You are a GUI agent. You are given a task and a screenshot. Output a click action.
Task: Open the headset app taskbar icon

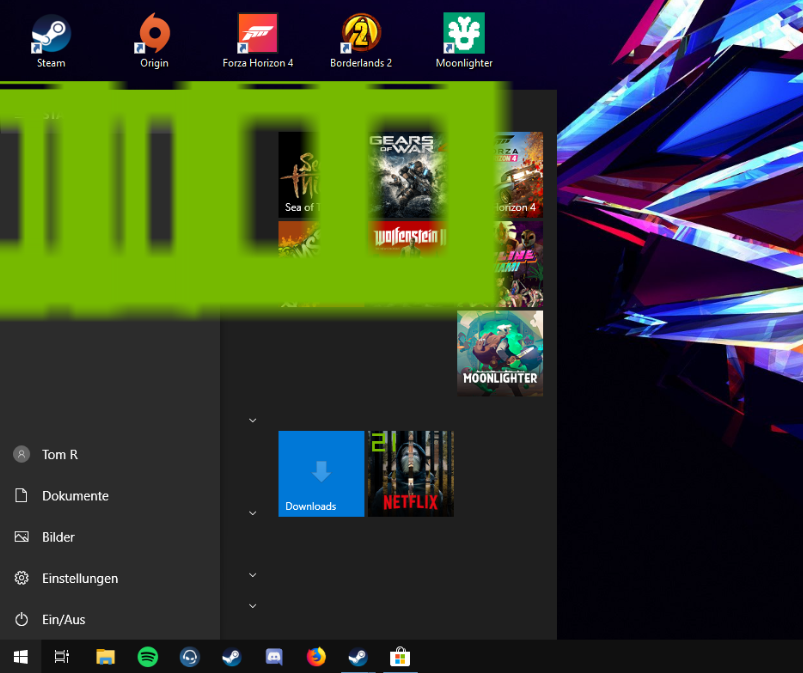189,657
